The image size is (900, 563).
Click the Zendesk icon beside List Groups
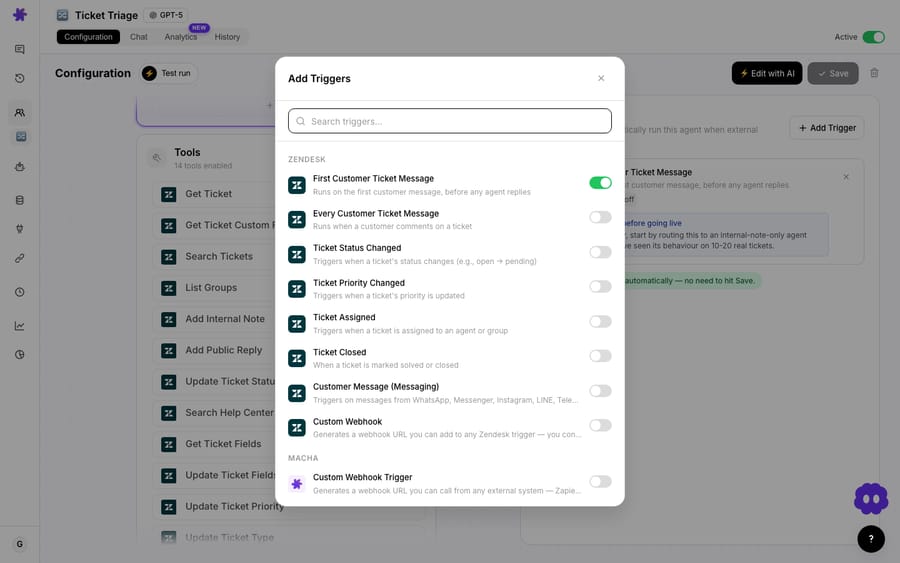(x=169, y=288)
